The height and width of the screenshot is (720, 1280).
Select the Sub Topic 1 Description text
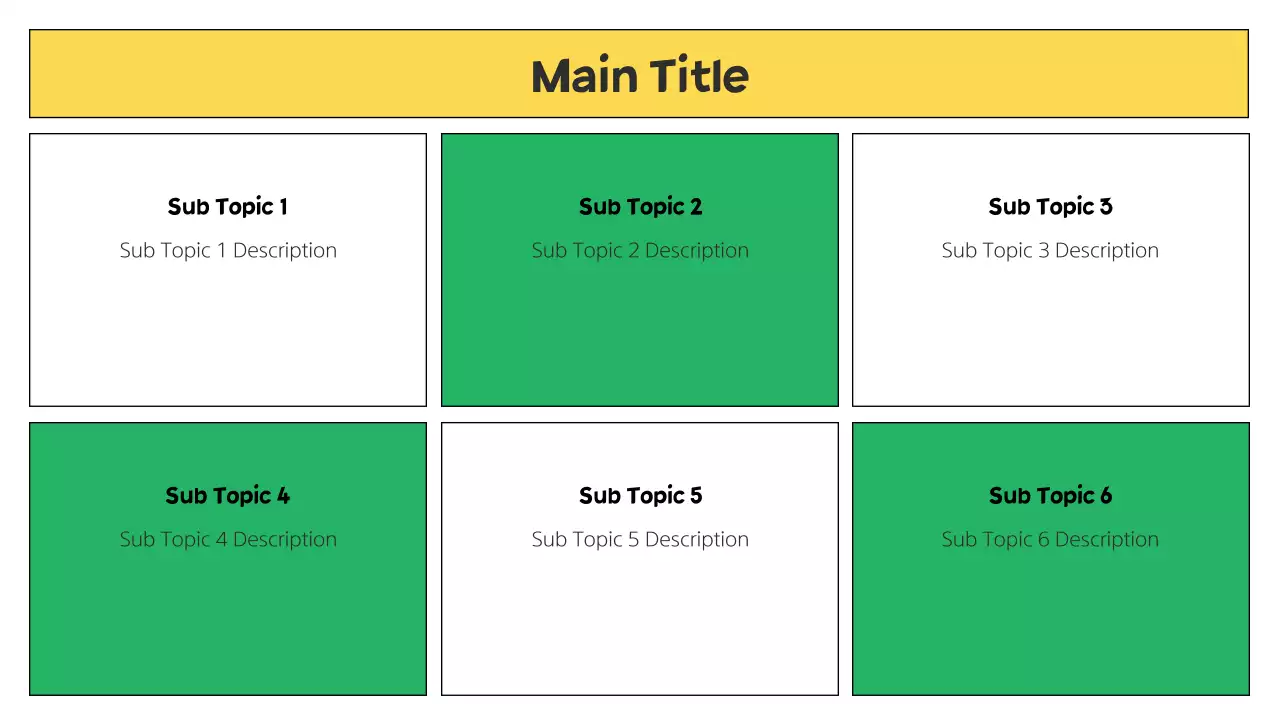point(228,250)
